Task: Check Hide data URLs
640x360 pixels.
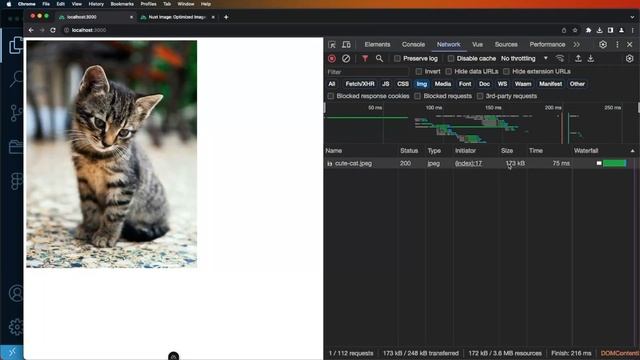Action: click(x=449, y=71)
